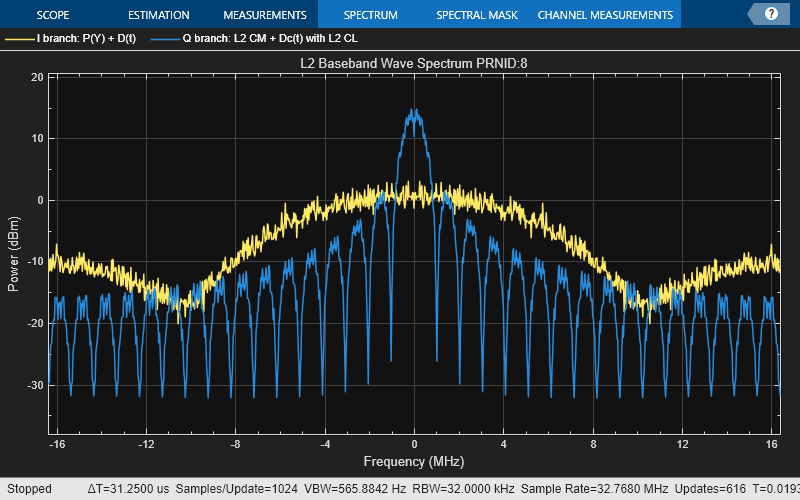This screenshot has width=800, height=500.
Task: Switch to the Scope tab
Action: tap(52, 15)
